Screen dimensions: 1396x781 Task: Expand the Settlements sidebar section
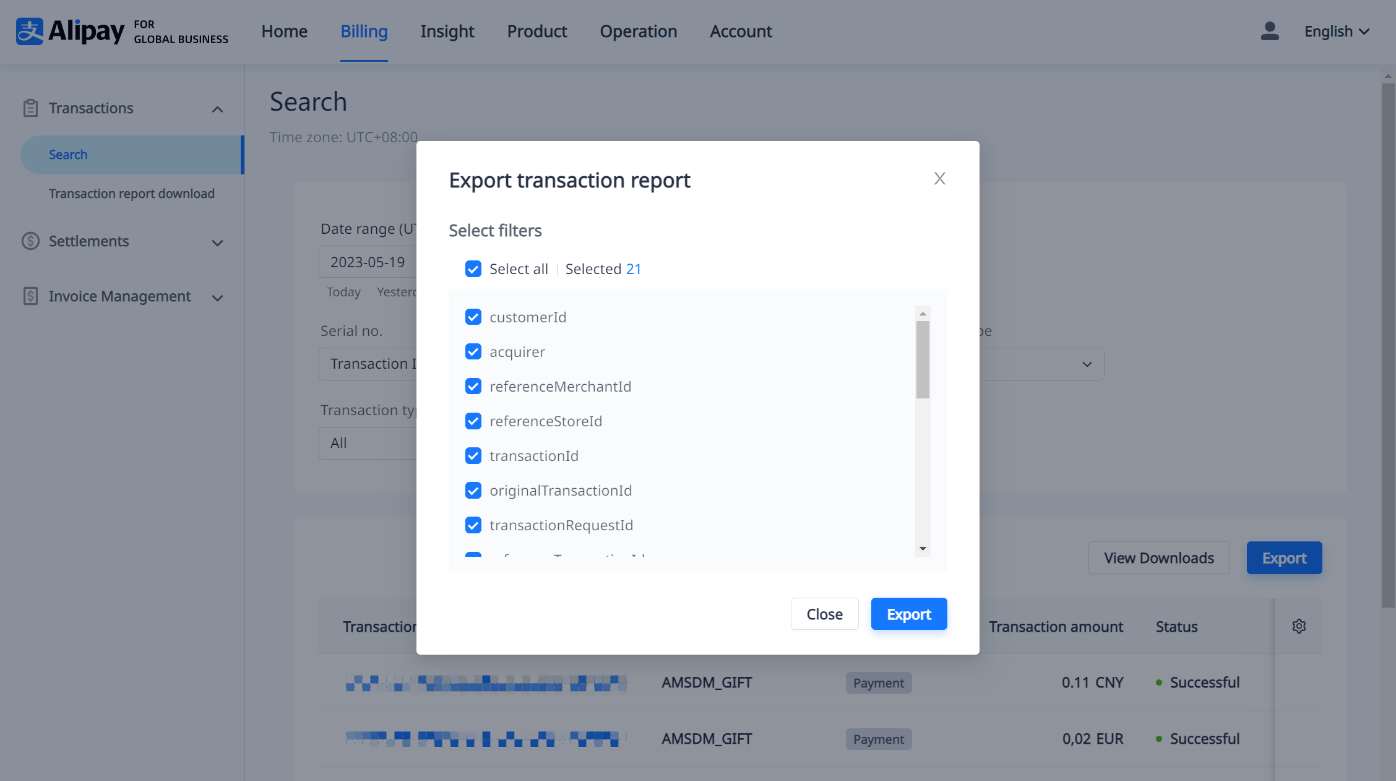[x=217, y=241]
